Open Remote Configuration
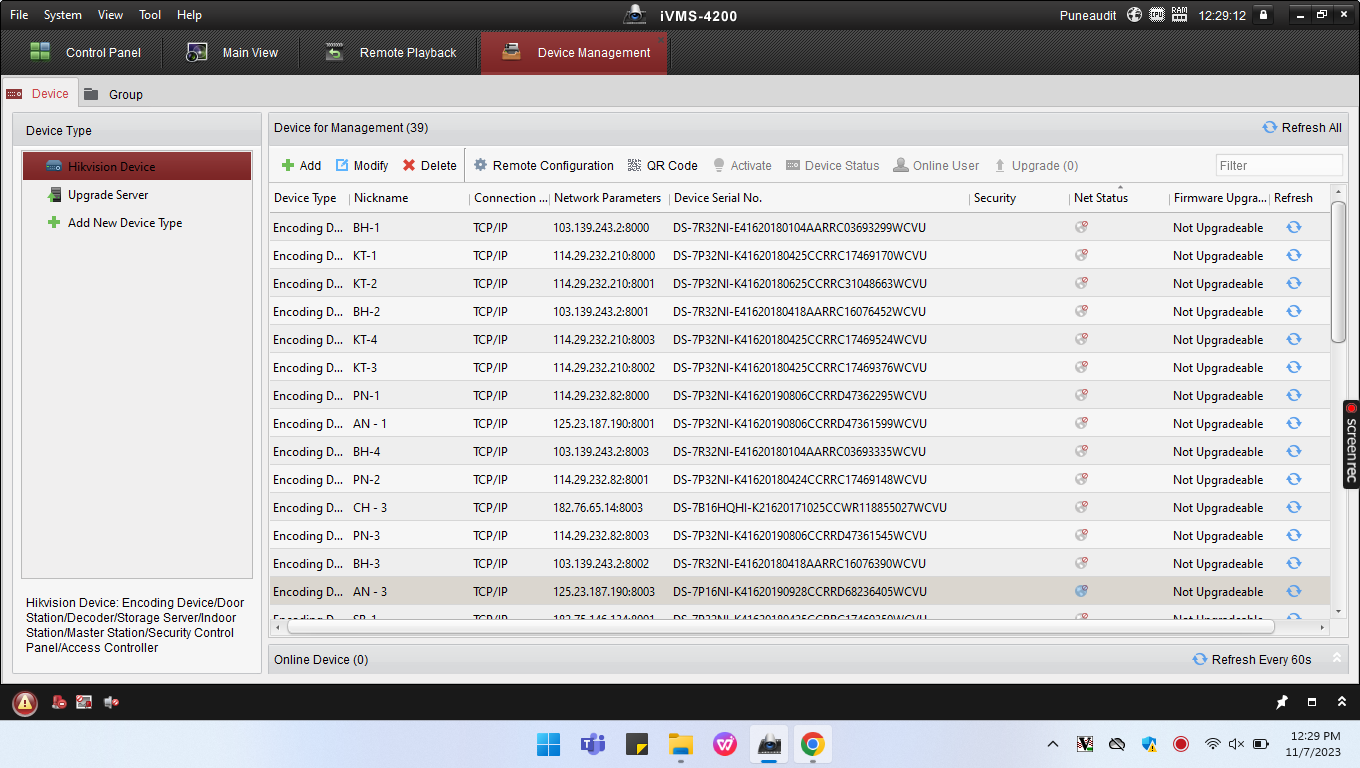 tap(543, 166)
